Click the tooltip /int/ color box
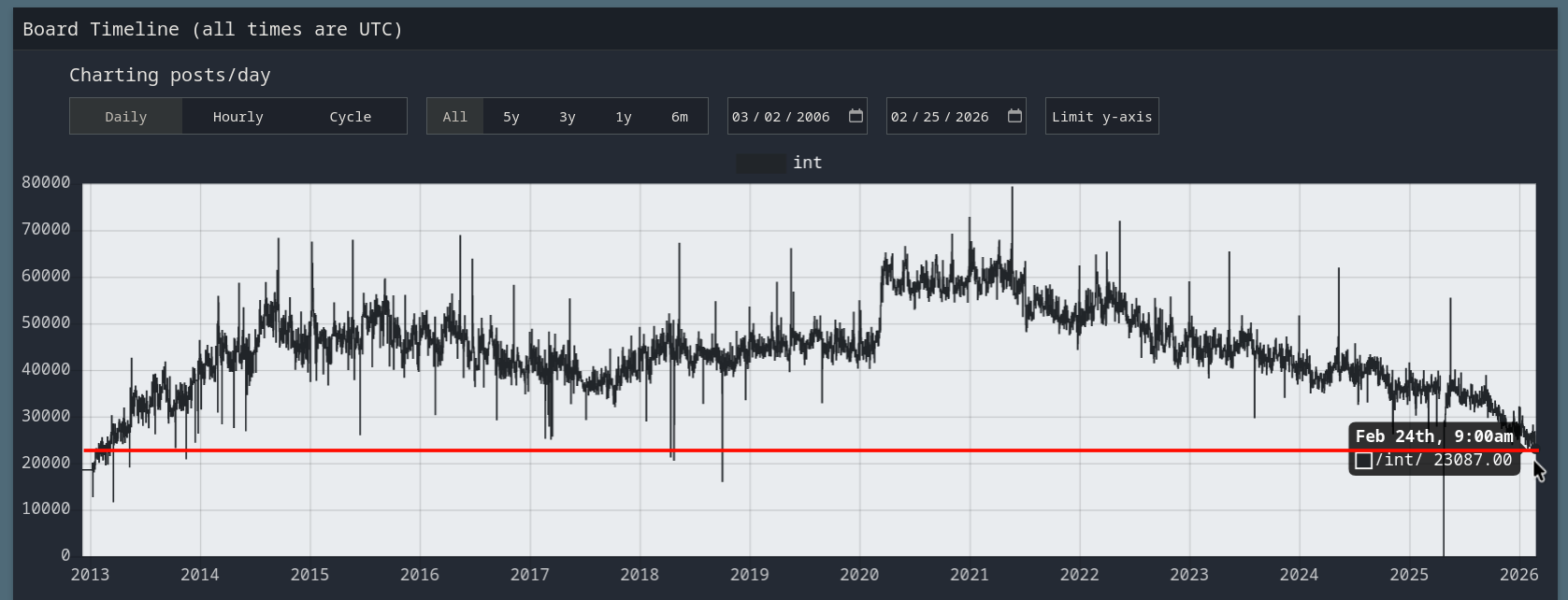1568x600 pixels. [1363, 460]
